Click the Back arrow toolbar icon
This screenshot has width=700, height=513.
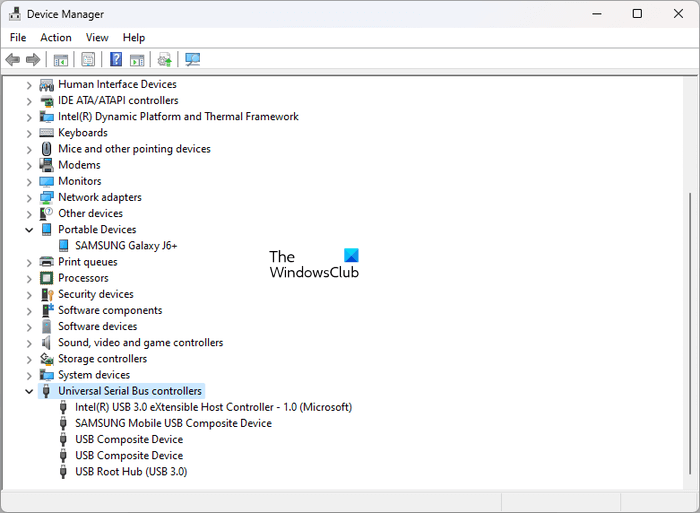pos(12,59)
